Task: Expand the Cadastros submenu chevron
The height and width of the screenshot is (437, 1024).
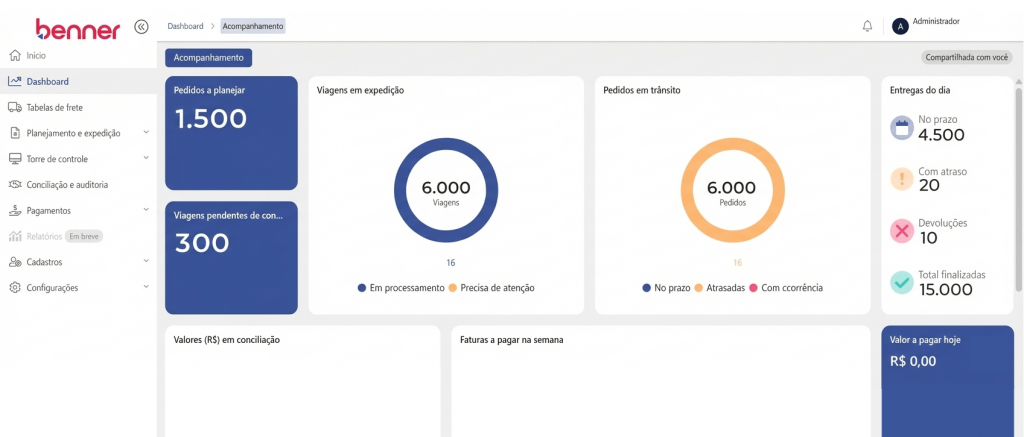Action: [146, 261]
